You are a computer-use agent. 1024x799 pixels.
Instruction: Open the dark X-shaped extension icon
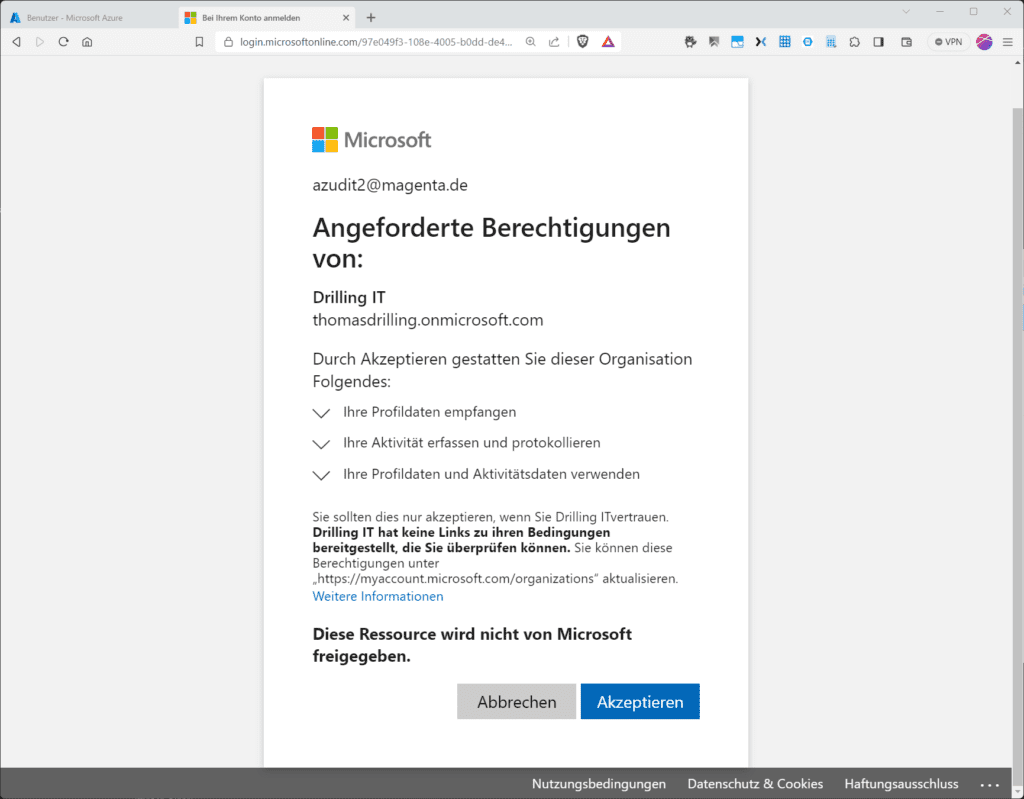pyautogui.click(x=761, y=42)
